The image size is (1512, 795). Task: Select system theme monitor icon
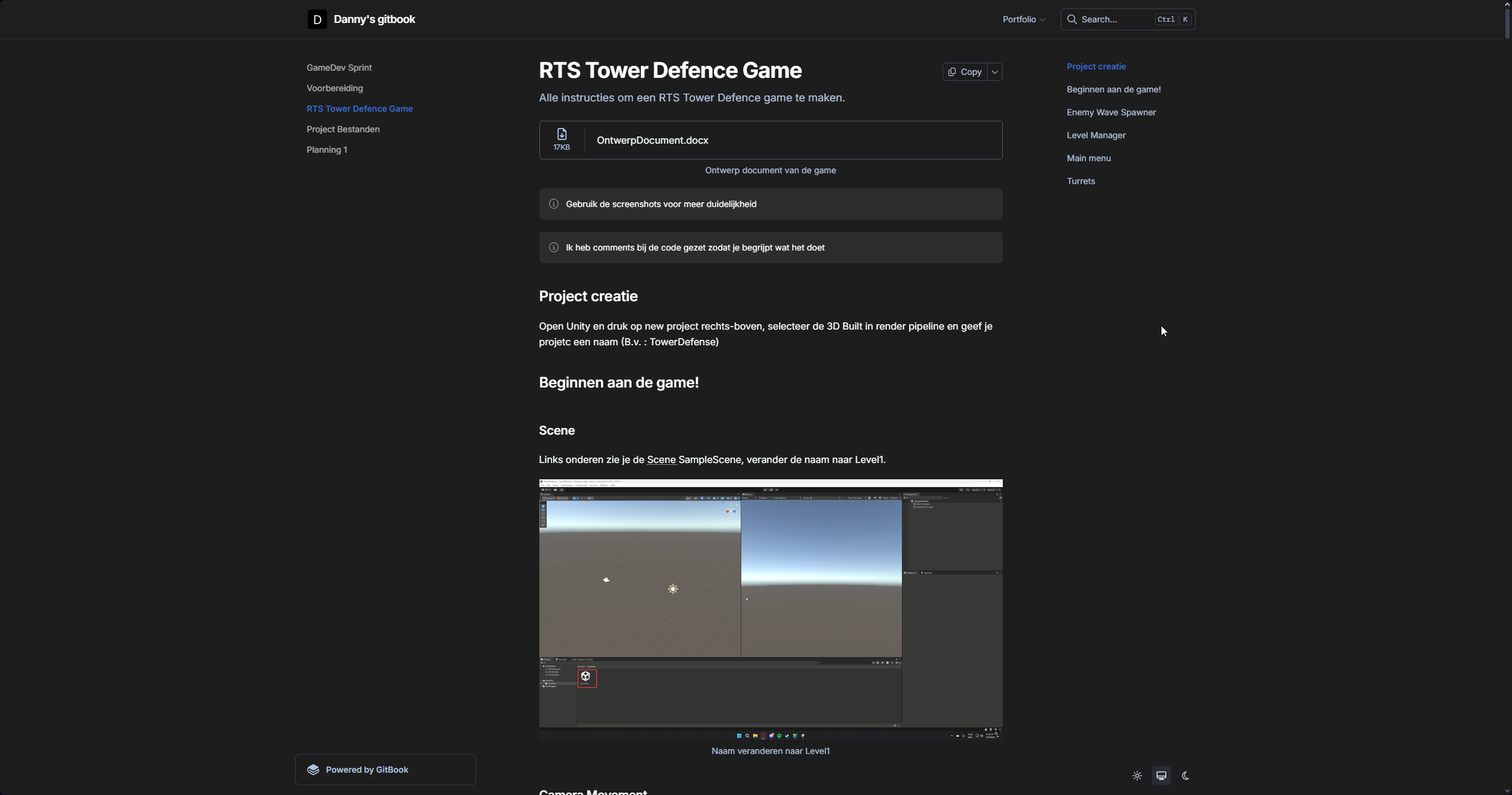click(1161, 776)
